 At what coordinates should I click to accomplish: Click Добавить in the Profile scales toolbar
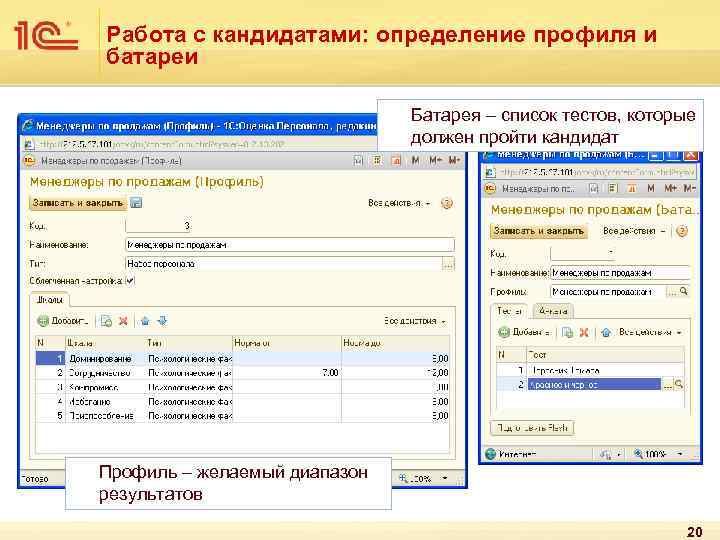click(x=62, y=321)
